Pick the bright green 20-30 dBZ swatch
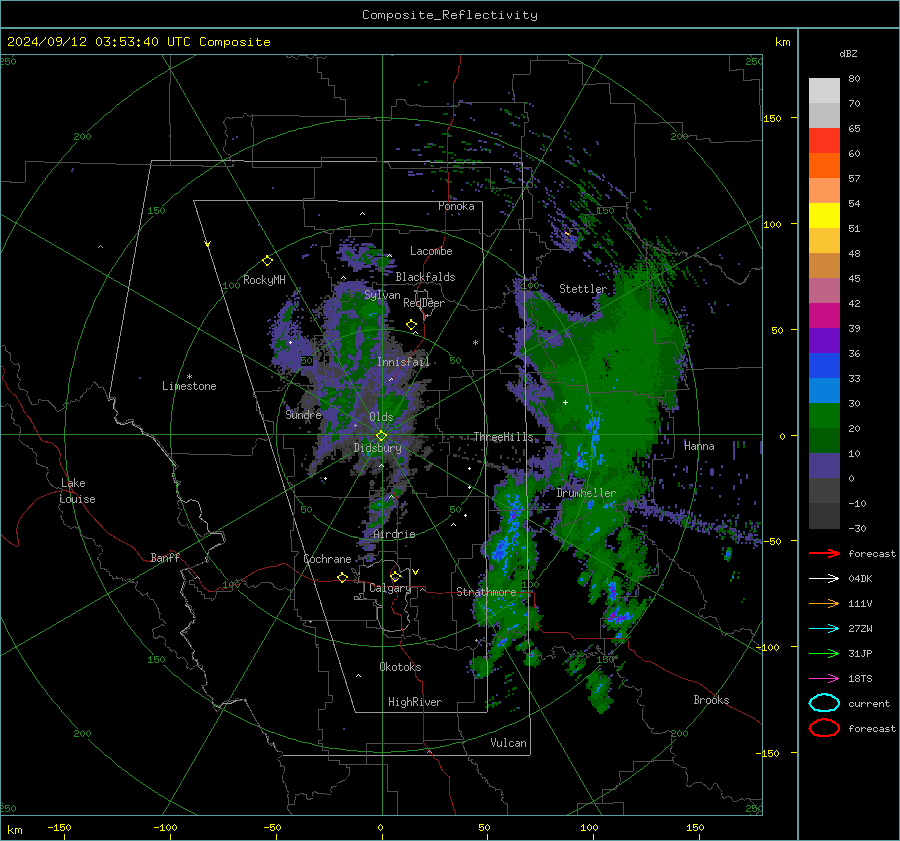This screenshot has height=841, width=900. click(824, 415)
